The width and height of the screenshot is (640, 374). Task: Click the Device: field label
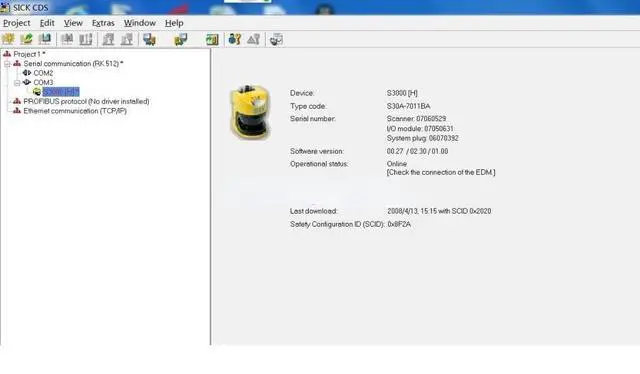[x=302, y=93]
